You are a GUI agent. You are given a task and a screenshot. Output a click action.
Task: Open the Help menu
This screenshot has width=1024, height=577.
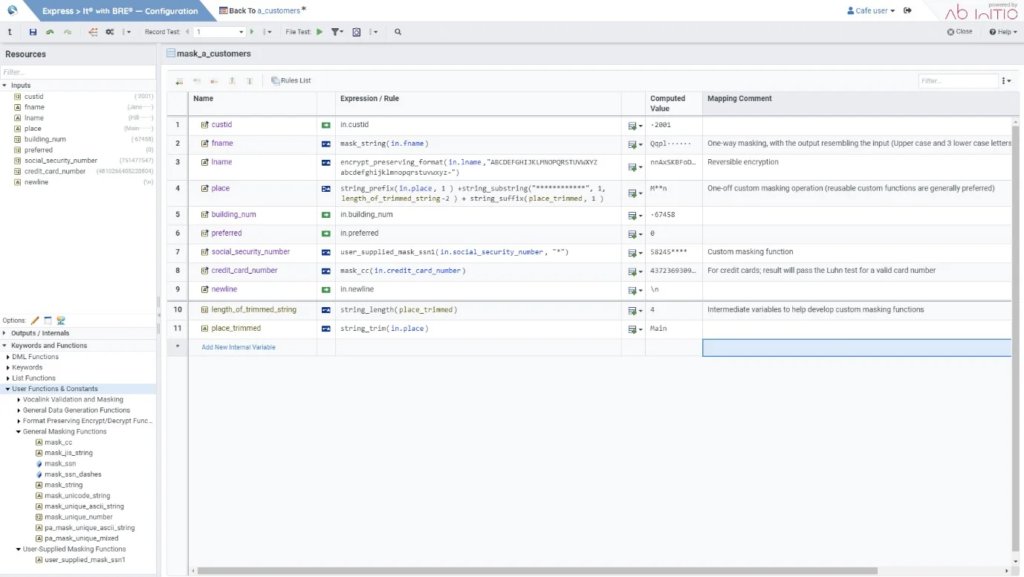pyautogui.click(x=1002, y=31)
